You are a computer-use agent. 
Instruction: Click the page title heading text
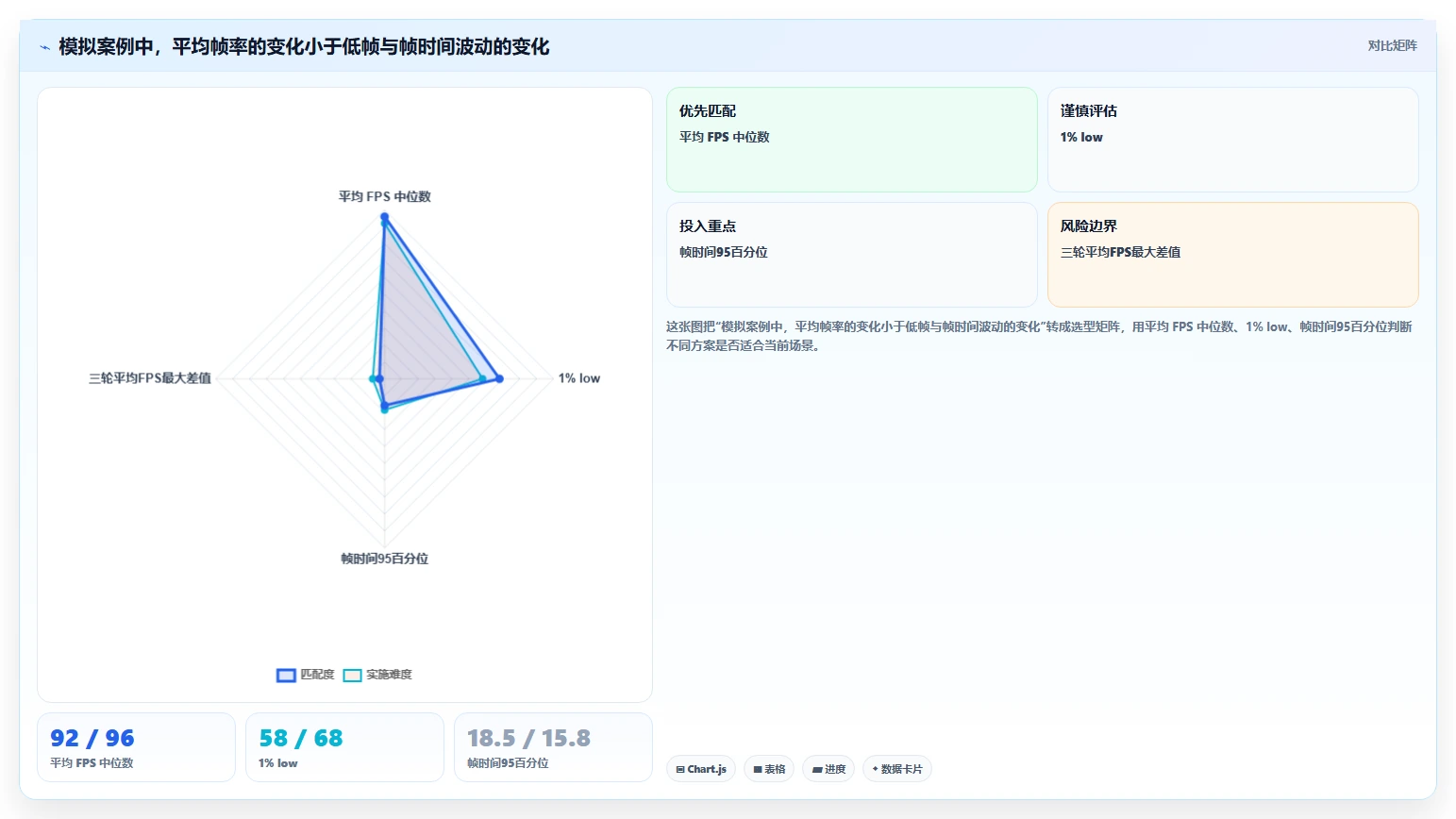304,46
